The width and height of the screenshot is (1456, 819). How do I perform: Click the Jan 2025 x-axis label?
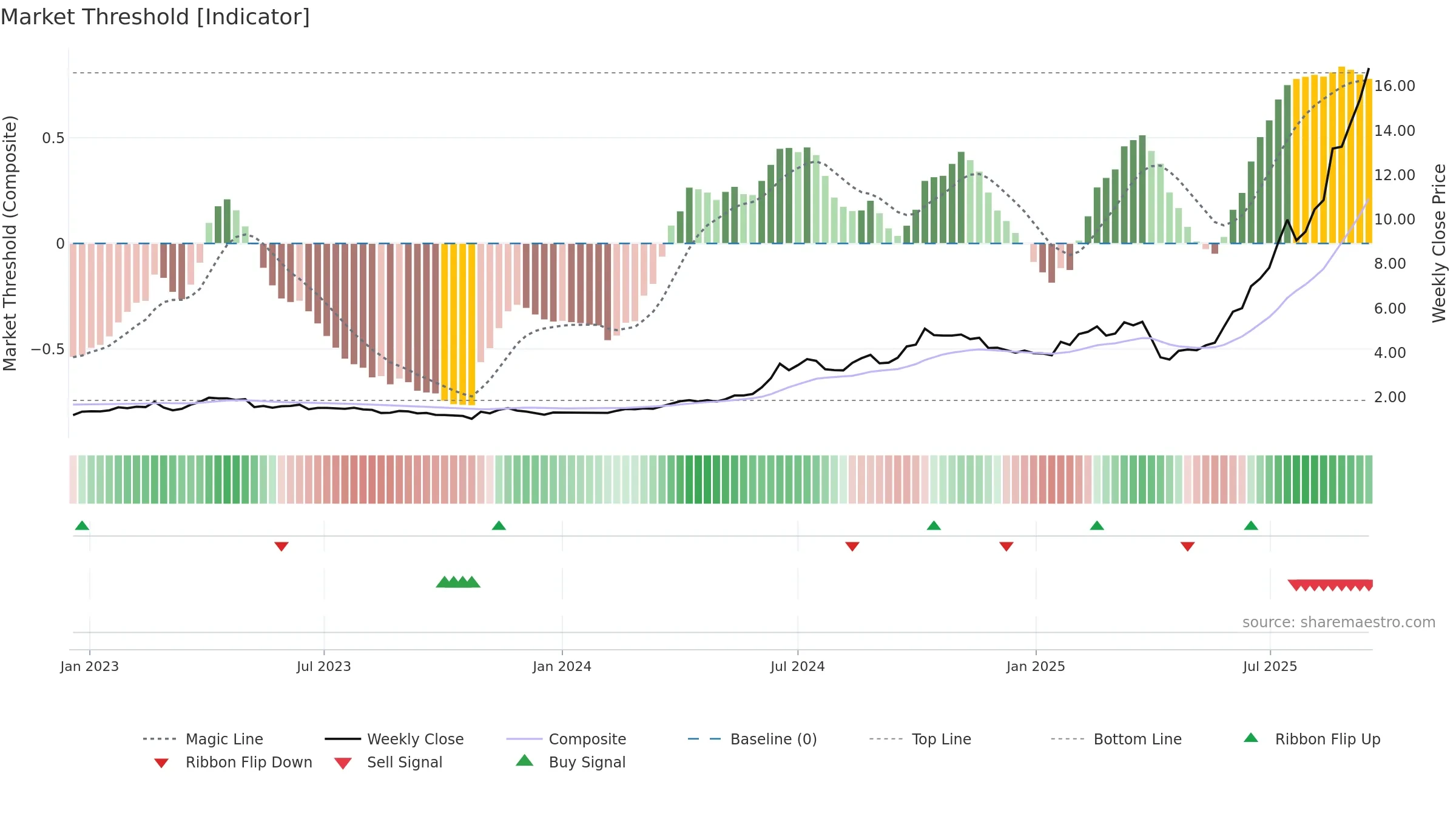tap(1036, 666)
